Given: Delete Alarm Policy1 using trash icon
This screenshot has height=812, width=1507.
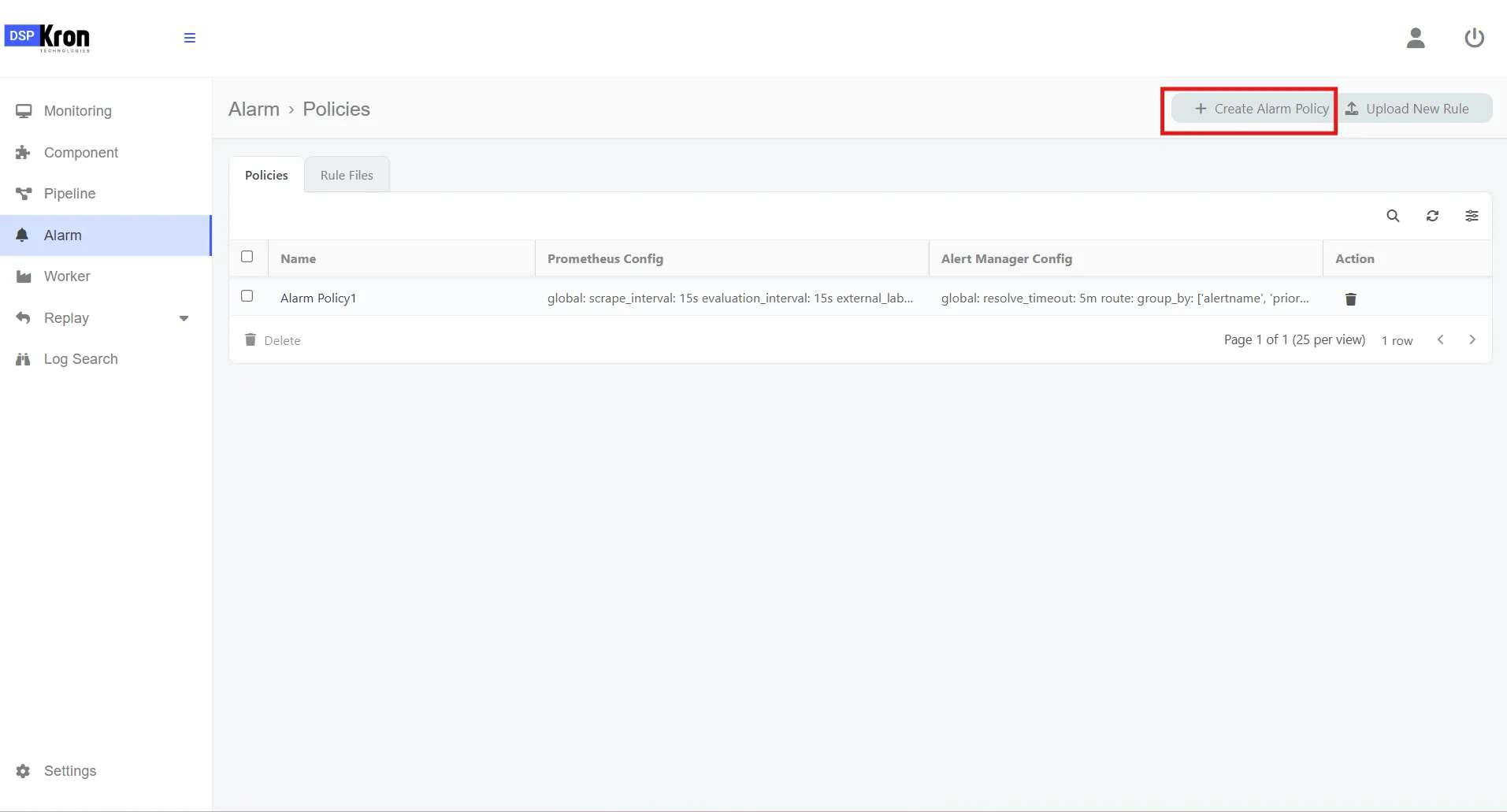Looking at the screenshot, I should pos(1351,298).
